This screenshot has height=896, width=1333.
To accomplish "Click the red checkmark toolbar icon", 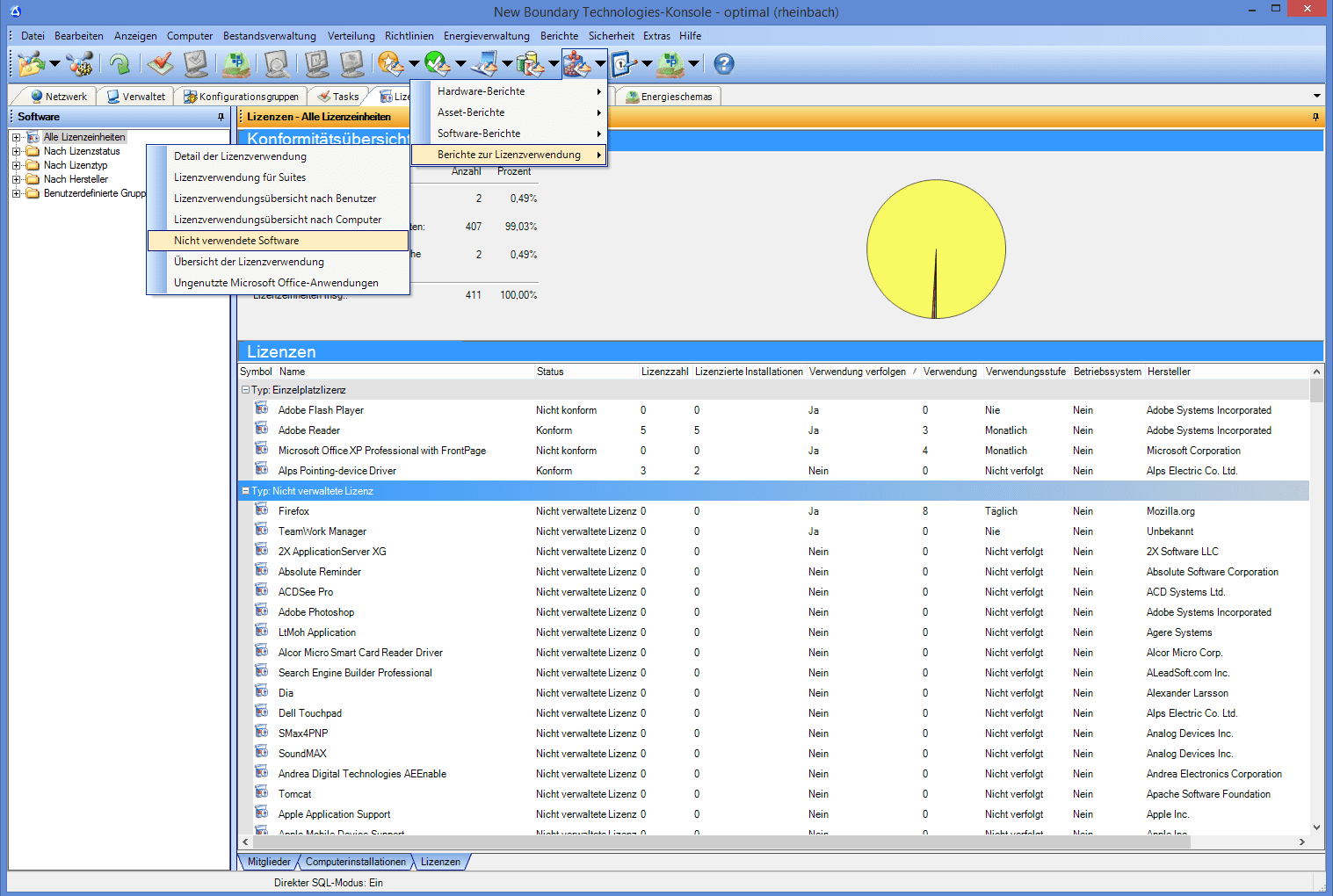I will click(160, 64).
